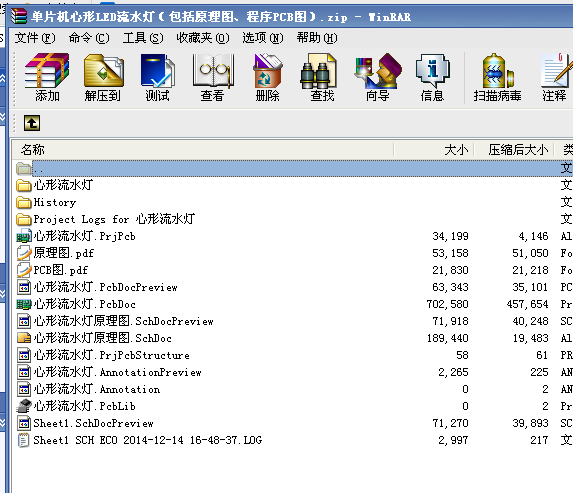The image size is (573, 493).
Task: Select the parent folder ".." row
Action: [x=292, y=168]
